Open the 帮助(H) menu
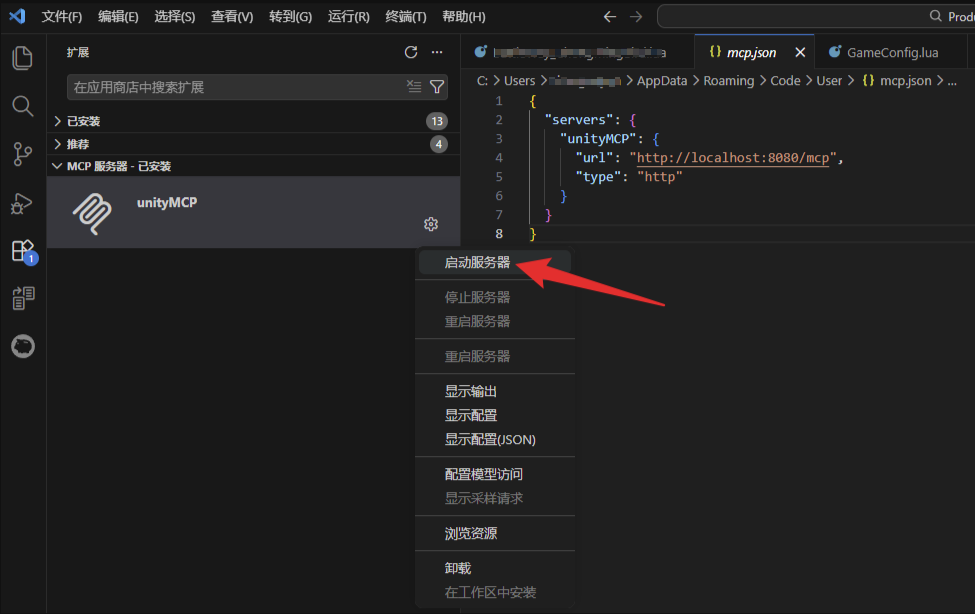 (x=463, y=17)
